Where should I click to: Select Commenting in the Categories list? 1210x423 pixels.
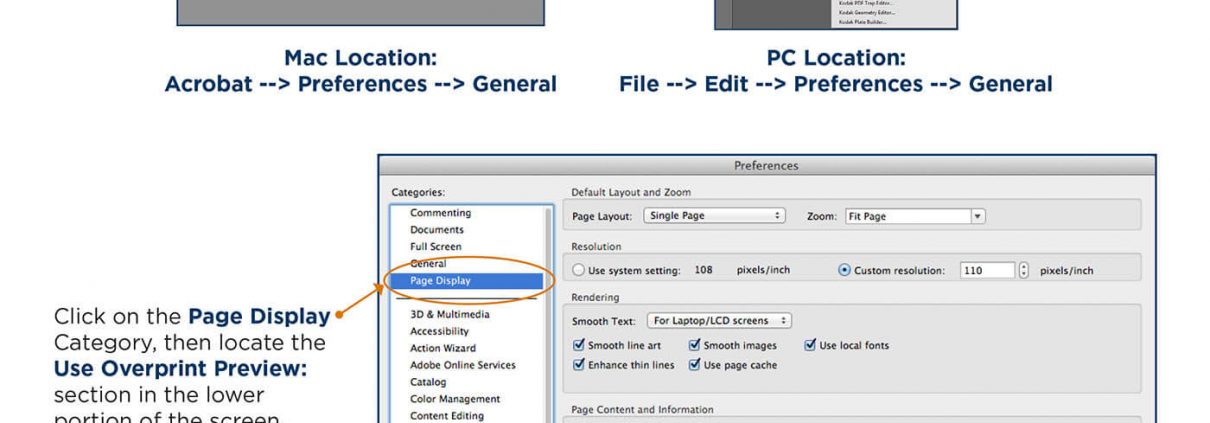(440, 213)
